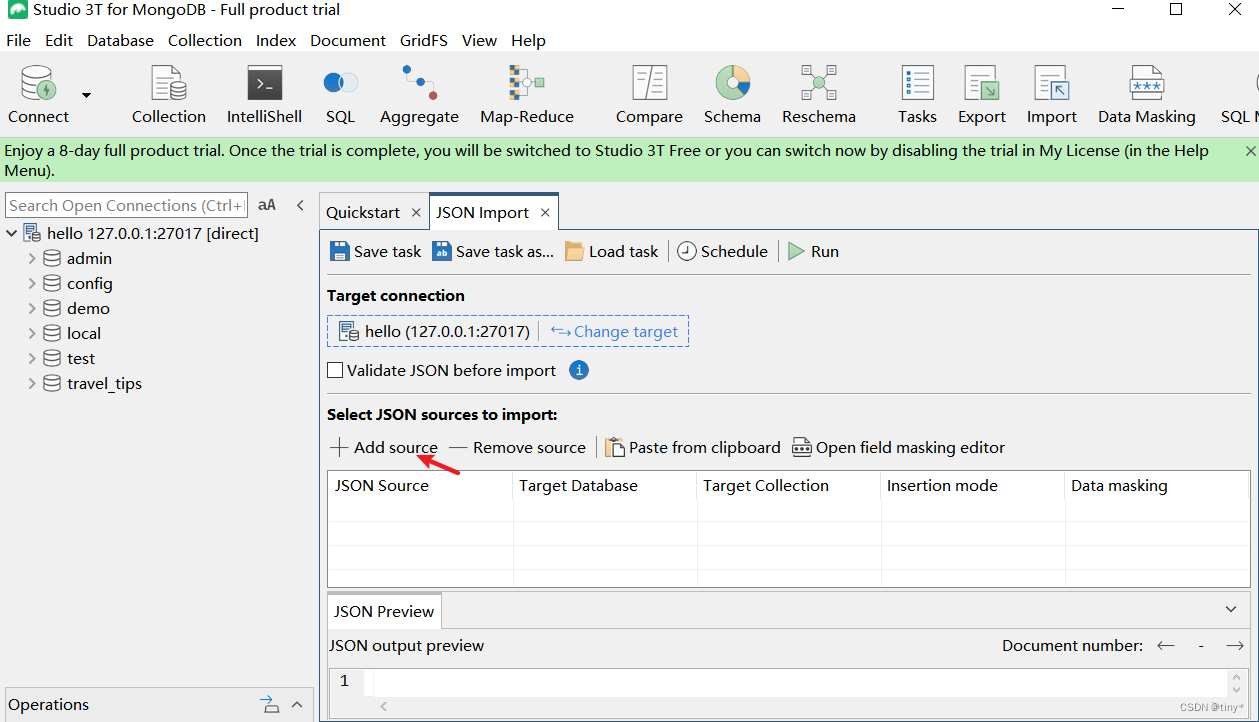
Task: Go to next document in preview
Action: (x=1235, y=646)
